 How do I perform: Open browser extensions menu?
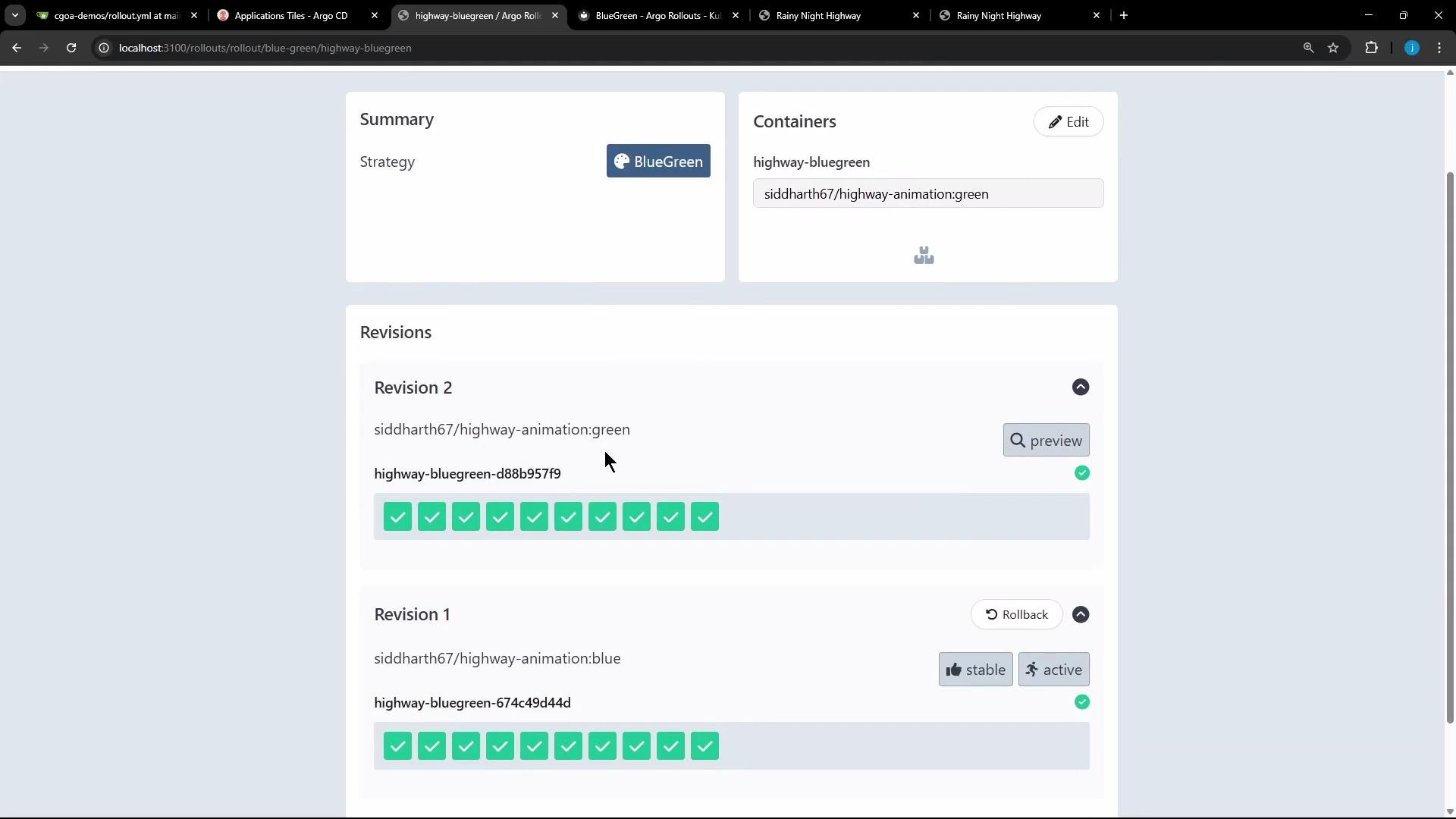click(x=1371, y=48)
